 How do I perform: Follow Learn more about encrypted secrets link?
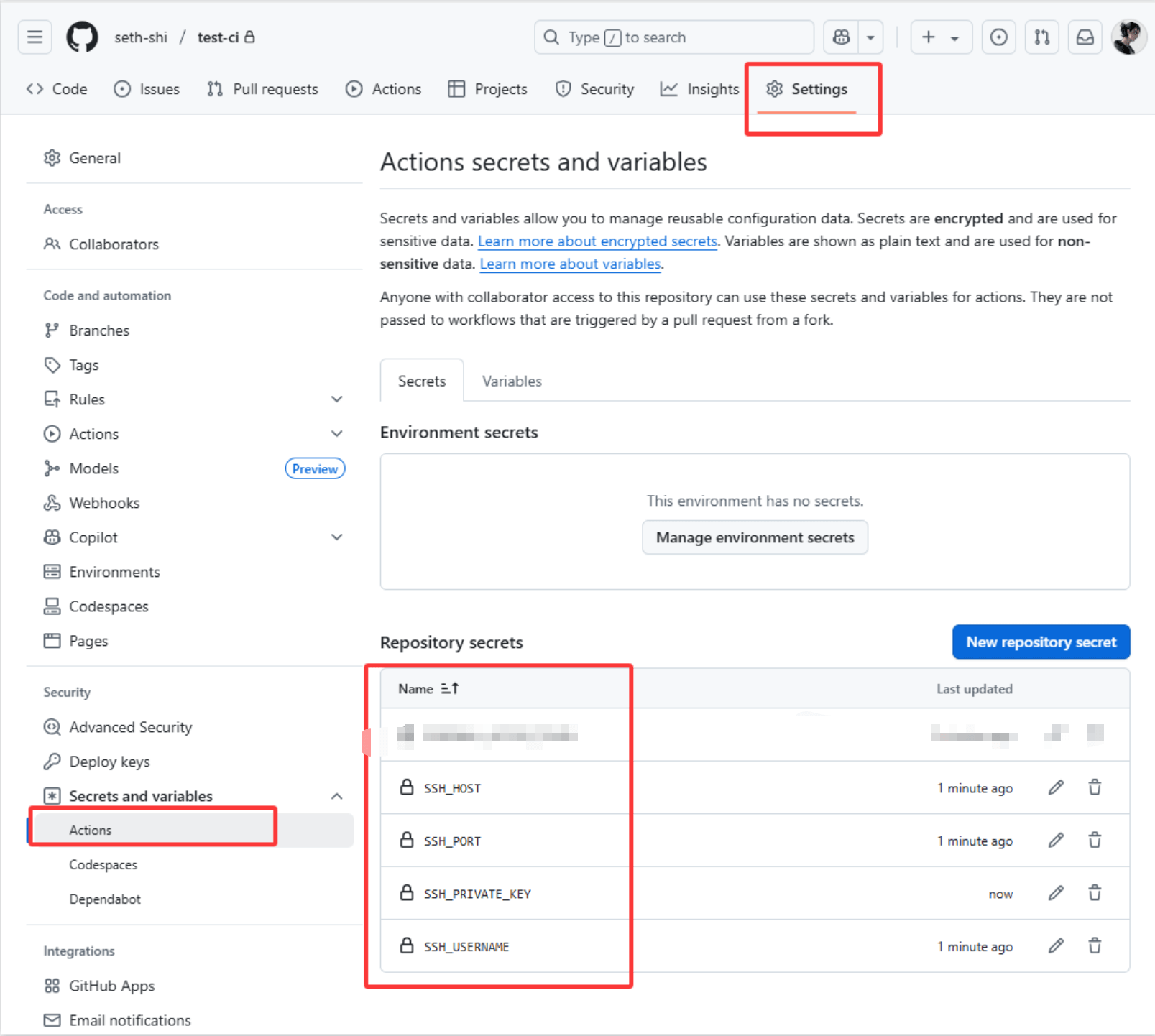click(597, 241)
